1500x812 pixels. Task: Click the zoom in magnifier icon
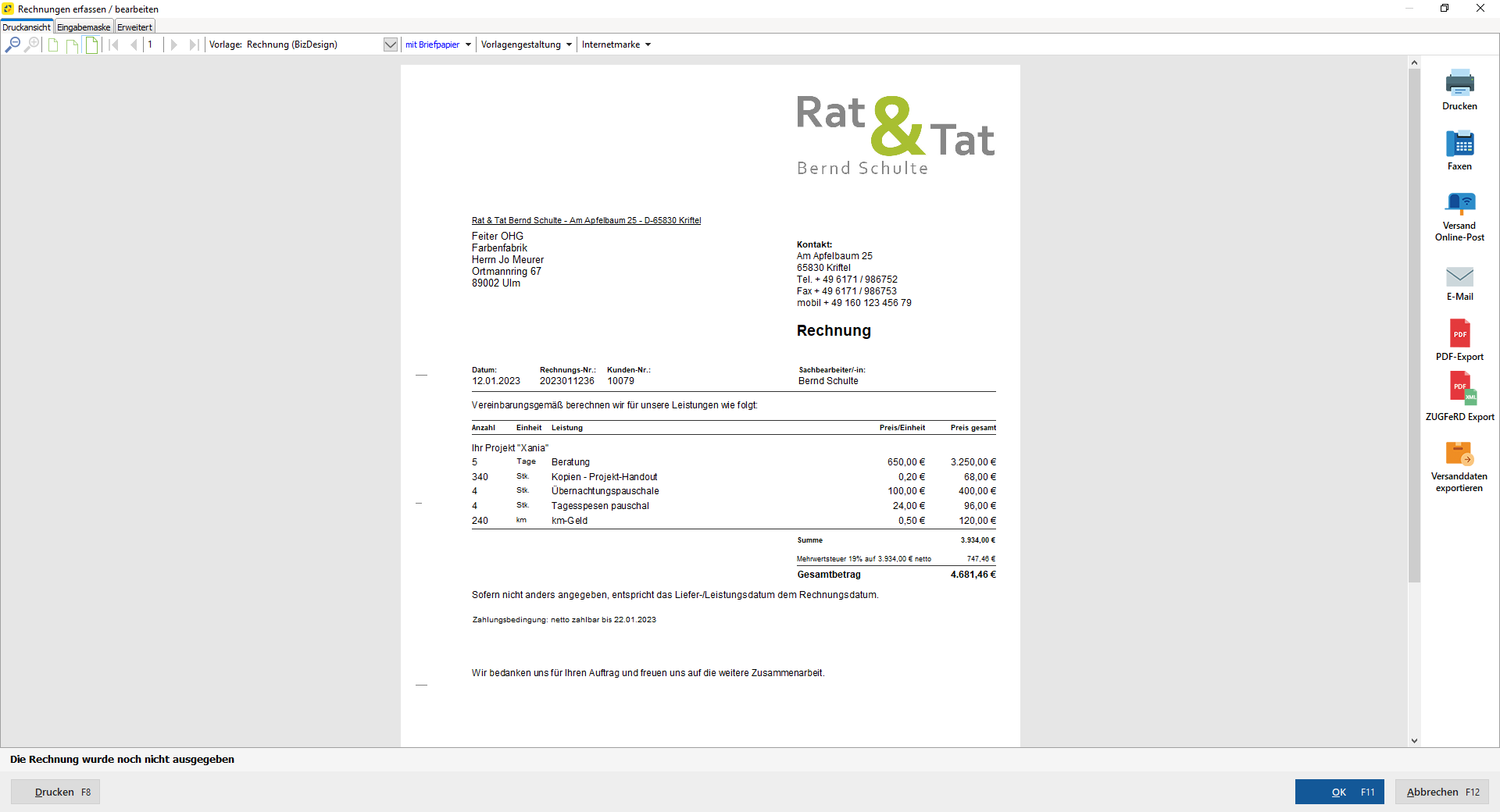(x=32, y=45)
